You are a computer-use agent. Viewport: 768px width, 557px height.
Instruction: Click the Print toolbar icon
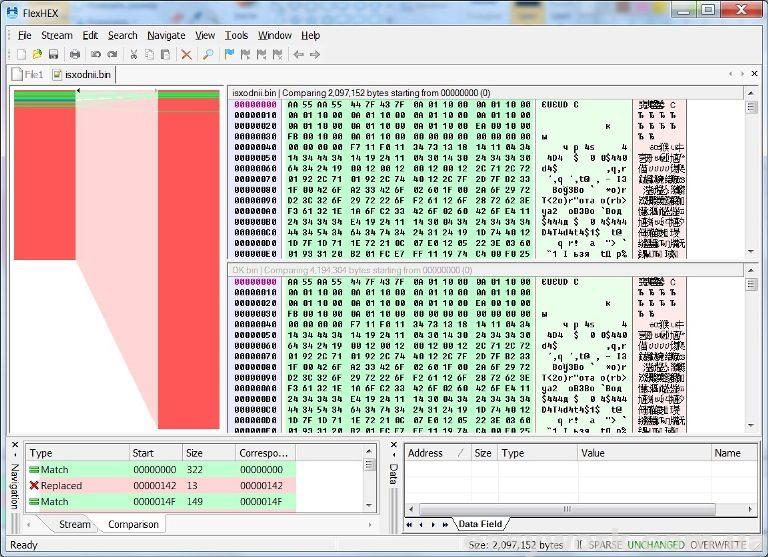[x=74, y=54]
